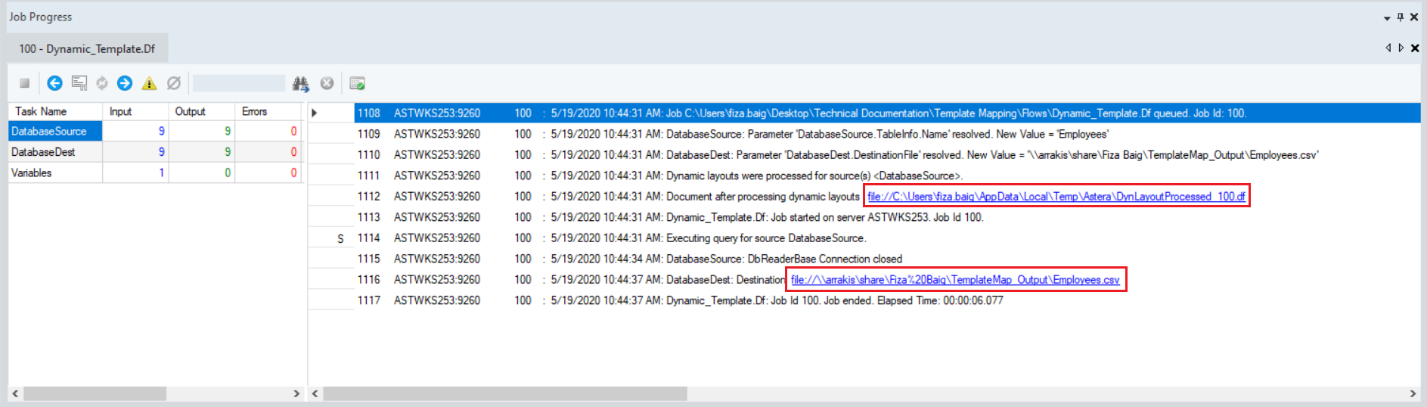The image size is (1427, 407).
Task: Click the gray refresh arrows icon
Action: (x=102, y=83)
